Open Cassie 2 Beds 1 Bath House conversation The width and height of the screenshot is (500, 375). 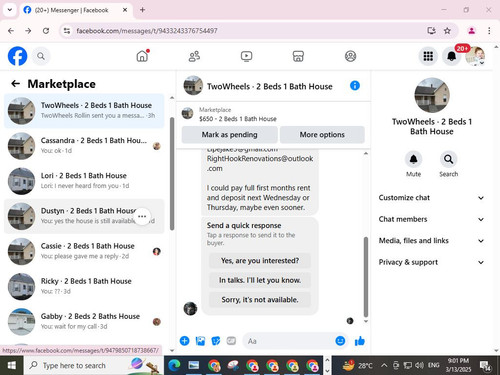(x=84, y=251)
